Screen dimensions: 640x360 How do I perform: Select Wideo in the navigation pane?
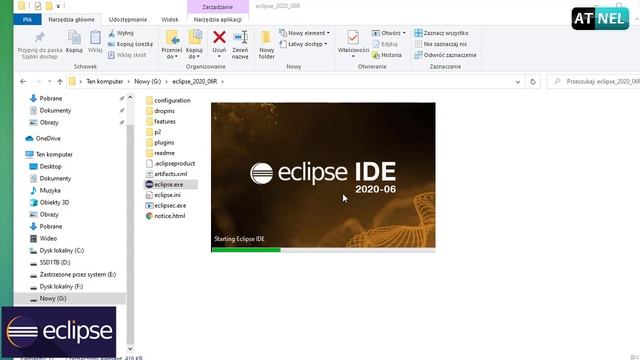48,238
